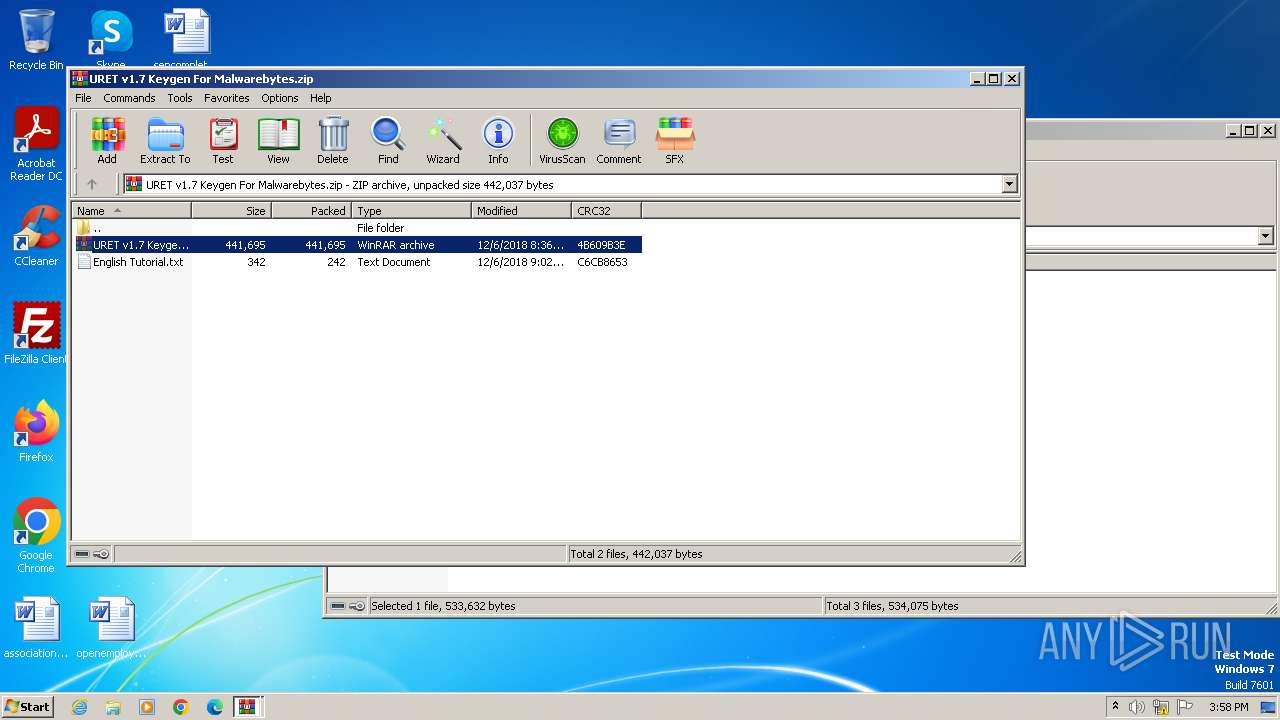This screenshot has height=720, width=1280.
Task: Sort files by Name column
Action: click(131, 210)
